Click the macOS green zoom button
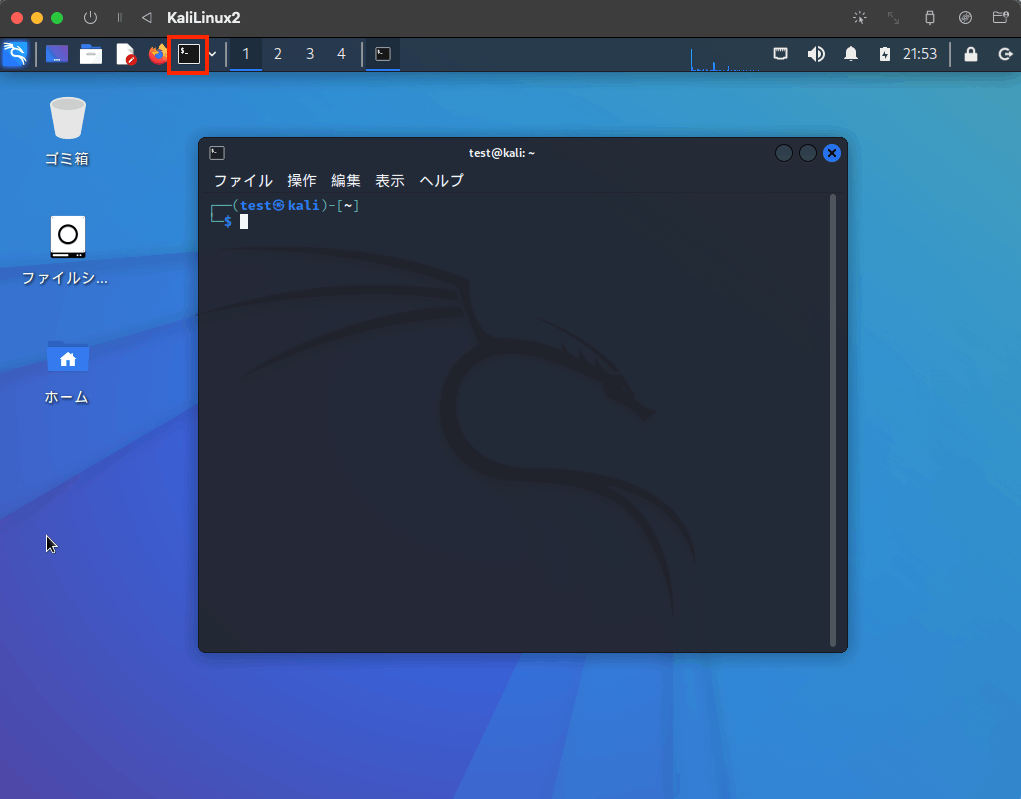Viewport: 1021px width, 799px height. pos(57,18)
